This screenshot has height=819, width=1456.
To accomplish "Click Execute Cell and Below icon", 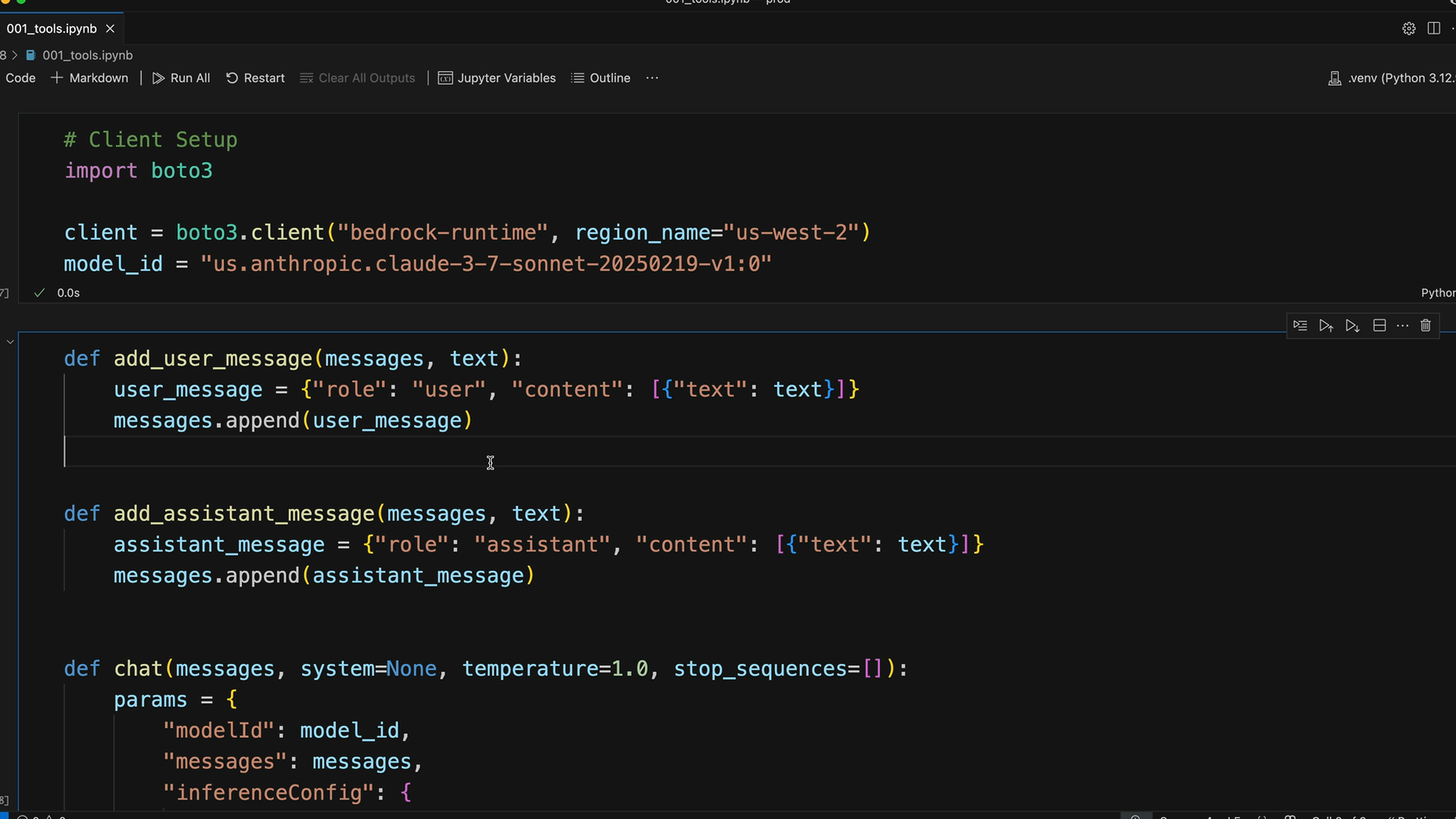I will coord(1352,325).
